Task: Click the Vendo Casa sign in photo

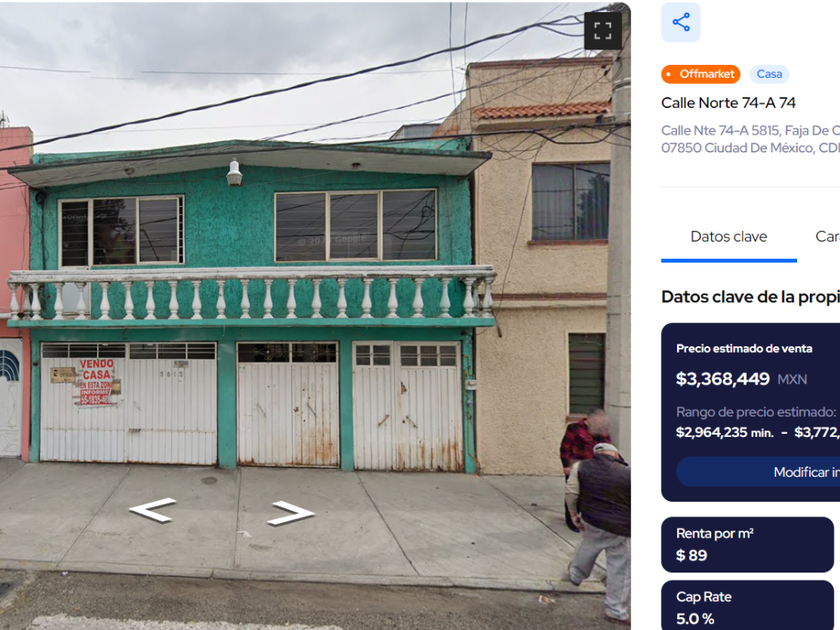Action: coord(96,381)
